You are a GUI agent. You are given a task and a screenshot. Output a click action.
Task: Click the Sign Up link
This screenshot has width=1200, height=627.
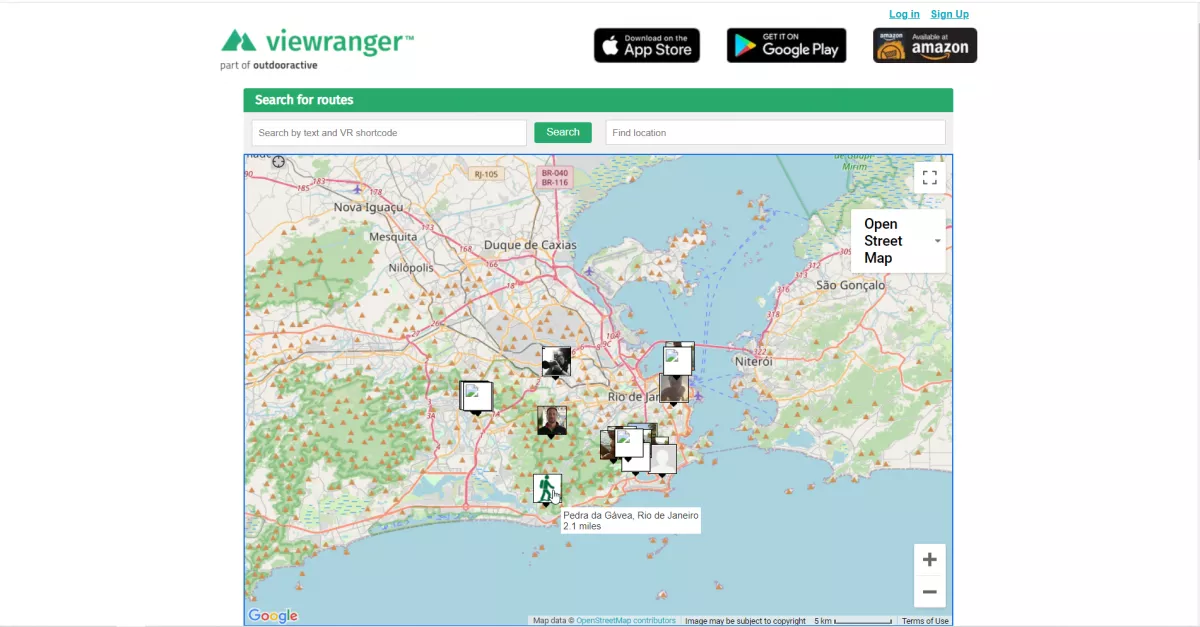[949, 14]
